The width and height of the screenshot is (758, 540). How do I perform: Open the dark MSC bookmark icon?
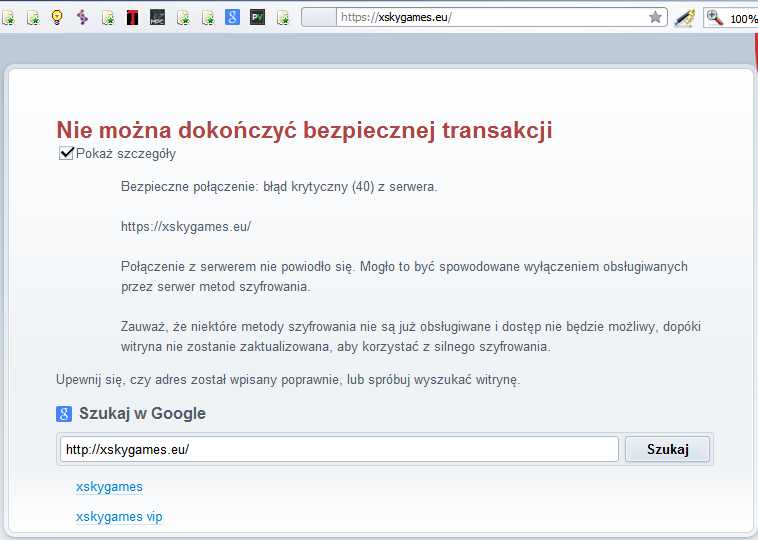pyautogui.click(x=158, y=18)
